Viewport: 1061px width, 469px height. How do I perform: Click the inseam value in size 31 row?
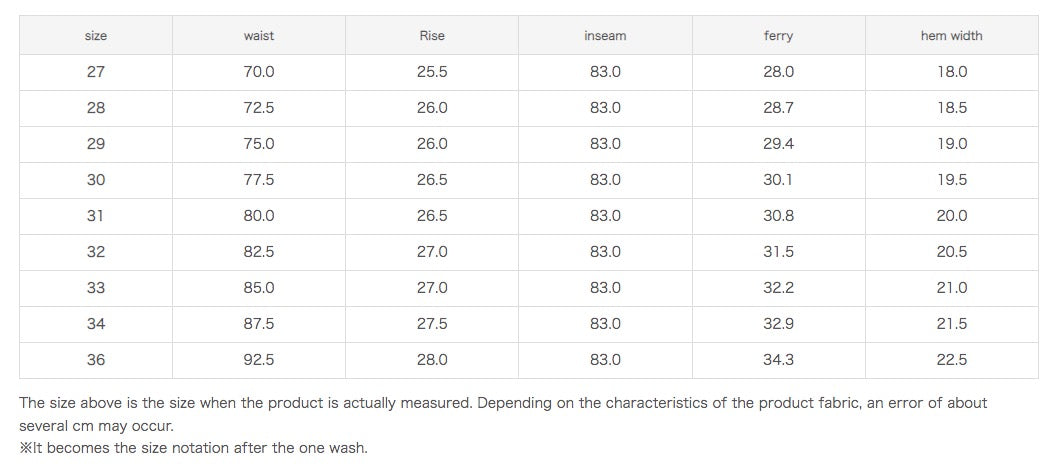(x=605, y=216)
